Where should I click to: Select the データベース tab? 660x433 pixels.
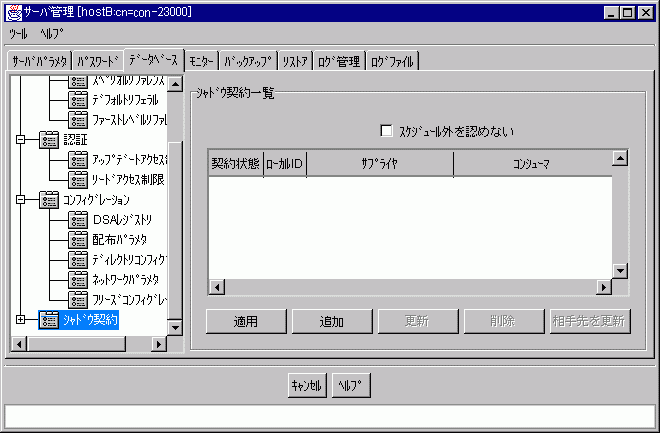click(154, 60)
